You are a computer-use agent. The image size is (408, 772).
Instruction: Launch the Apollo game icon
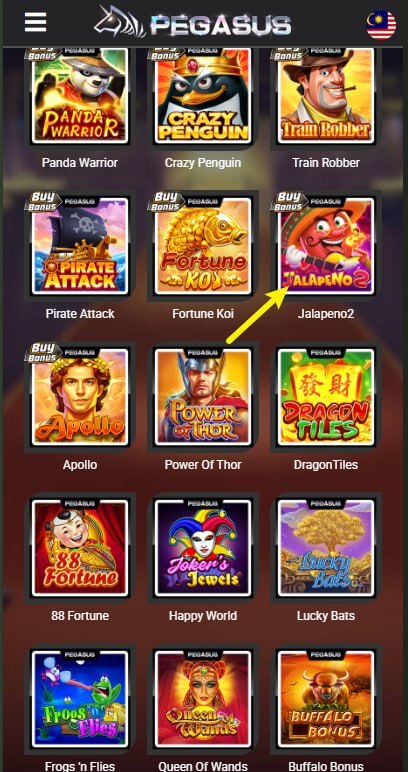click(x=80, y=396)
